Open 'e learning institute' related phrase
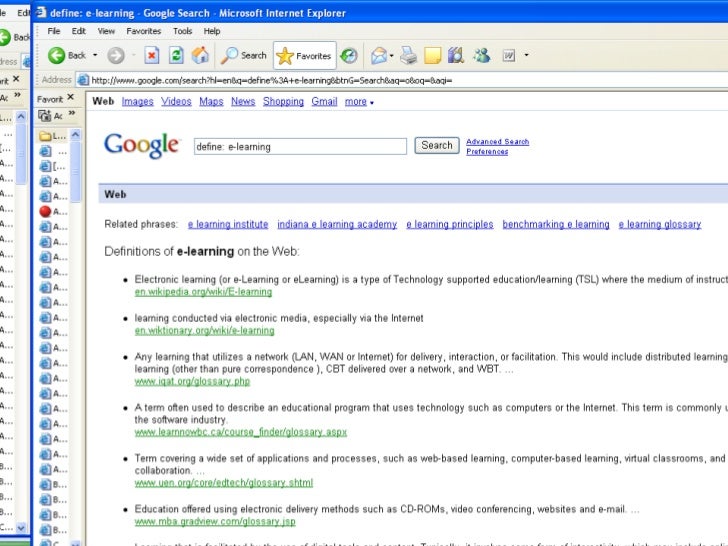 click(x=228, y=224)
